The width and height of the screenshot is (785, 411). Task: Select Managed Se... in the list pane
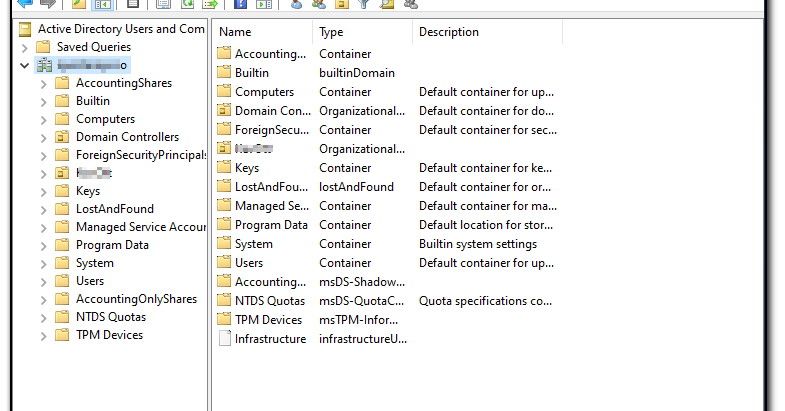tap(272, 206)
